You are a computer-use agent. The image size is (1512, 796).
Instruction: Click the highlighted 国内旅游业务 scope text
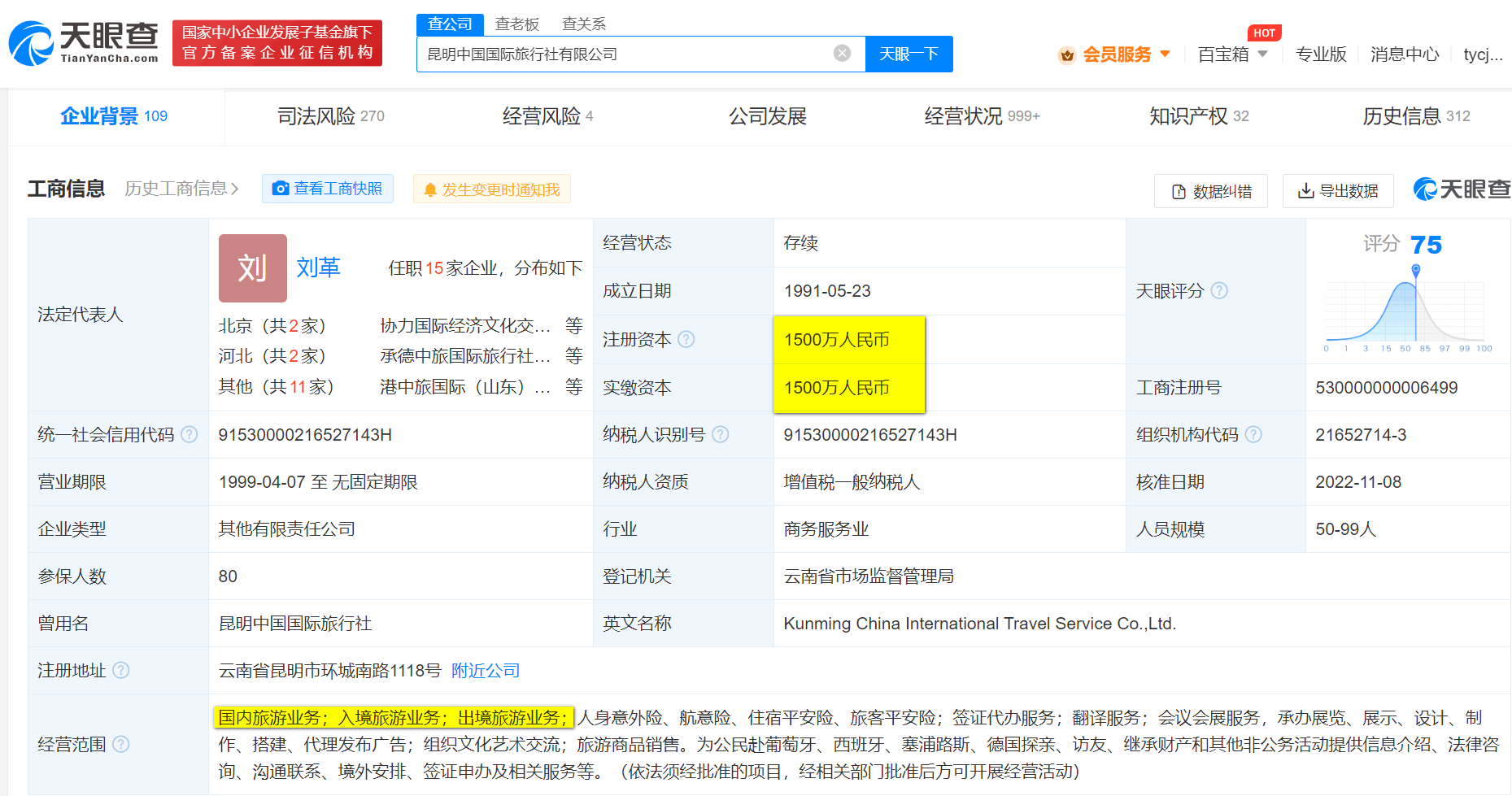pos(394,717)
